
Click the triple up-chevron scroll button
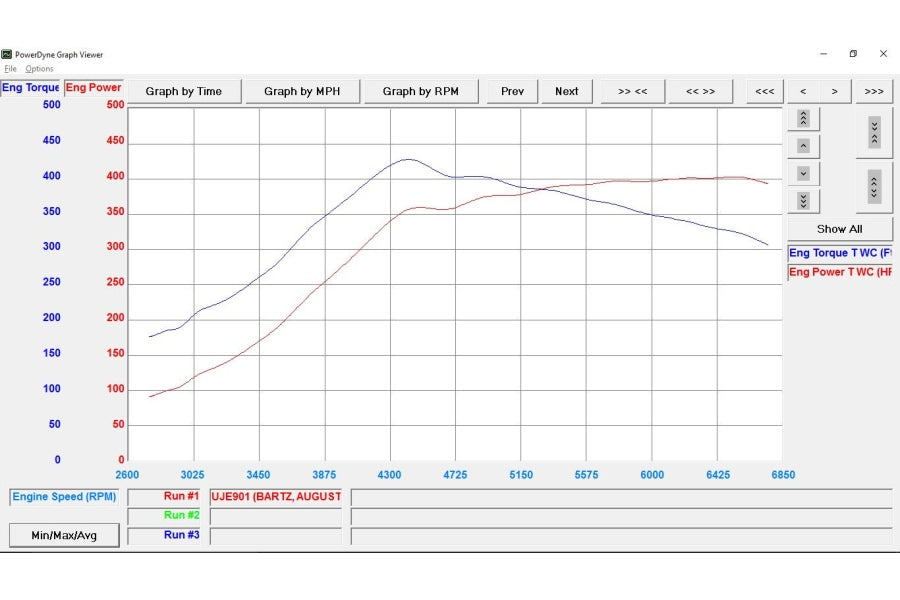[803, 119]
